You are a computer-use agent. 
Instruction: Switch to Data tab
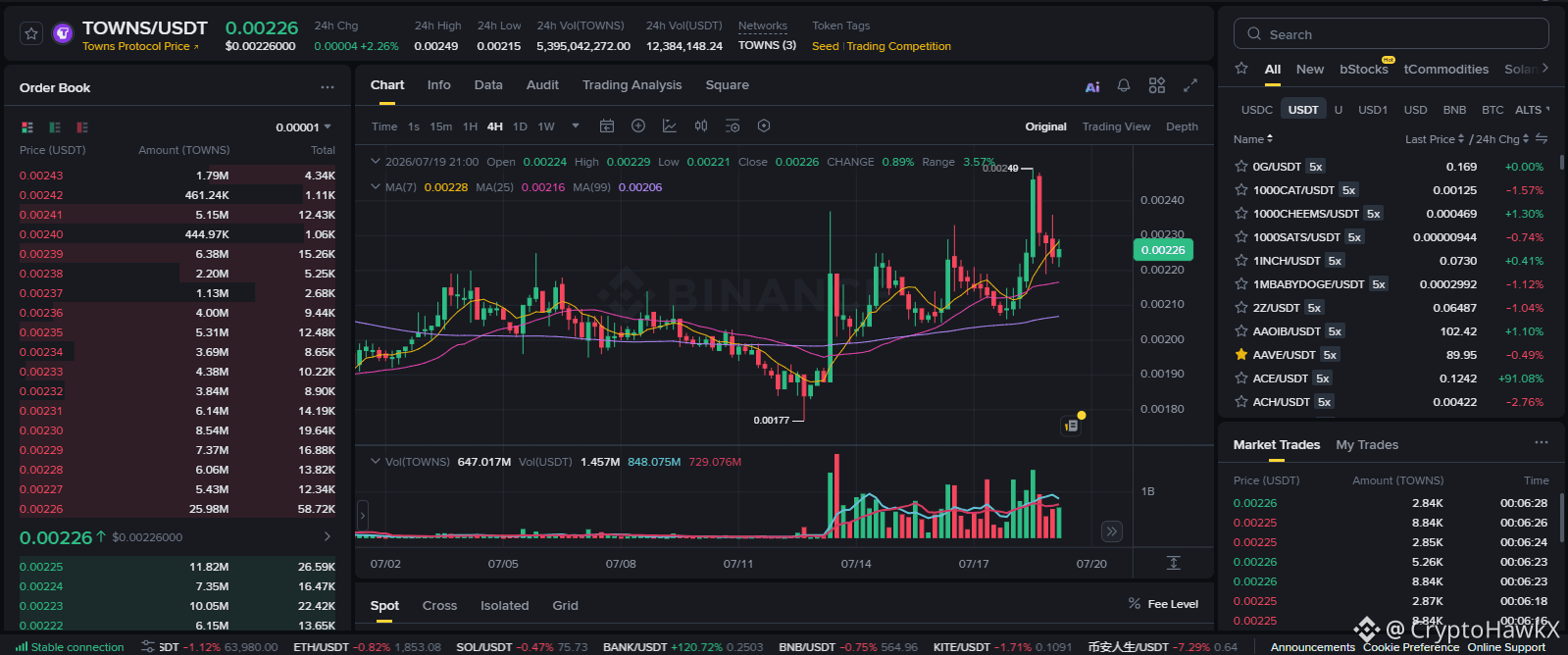point(488,85)
